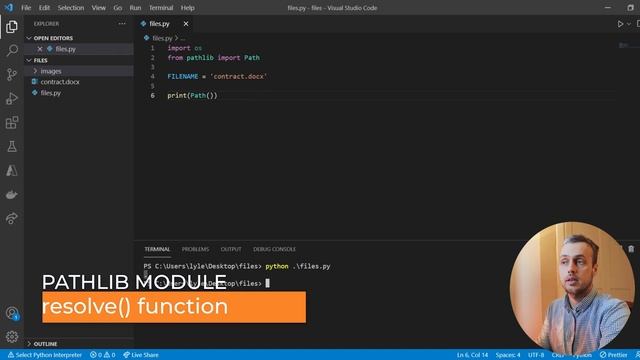Open the Live Share view in activity bar

[12, 218]
